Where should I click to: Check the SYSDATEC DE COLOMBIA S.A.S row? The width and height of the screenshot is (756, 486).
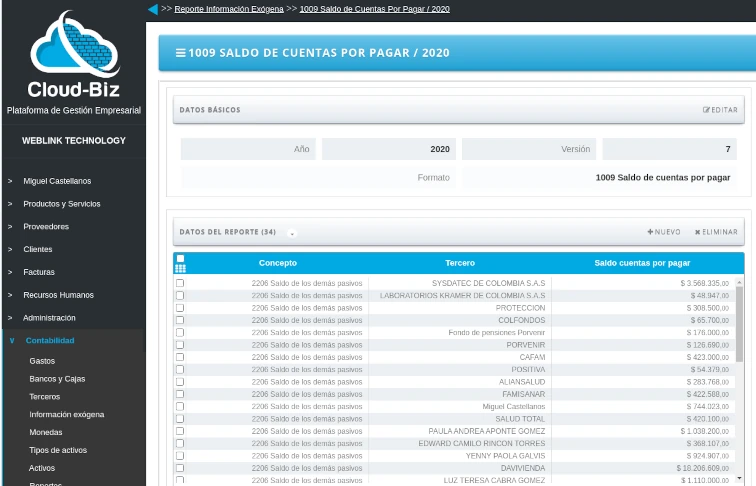coord(180,283)
